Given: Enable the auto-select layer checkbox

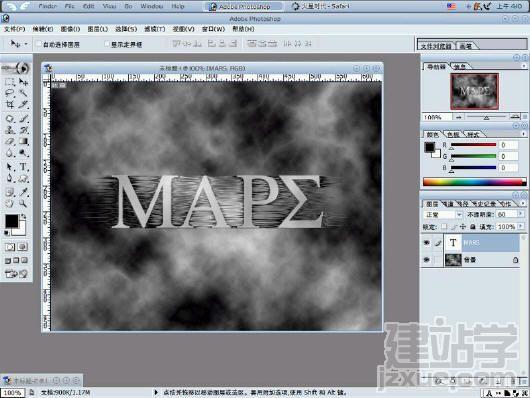Looking at the screenshot, I should coord(39,44).
